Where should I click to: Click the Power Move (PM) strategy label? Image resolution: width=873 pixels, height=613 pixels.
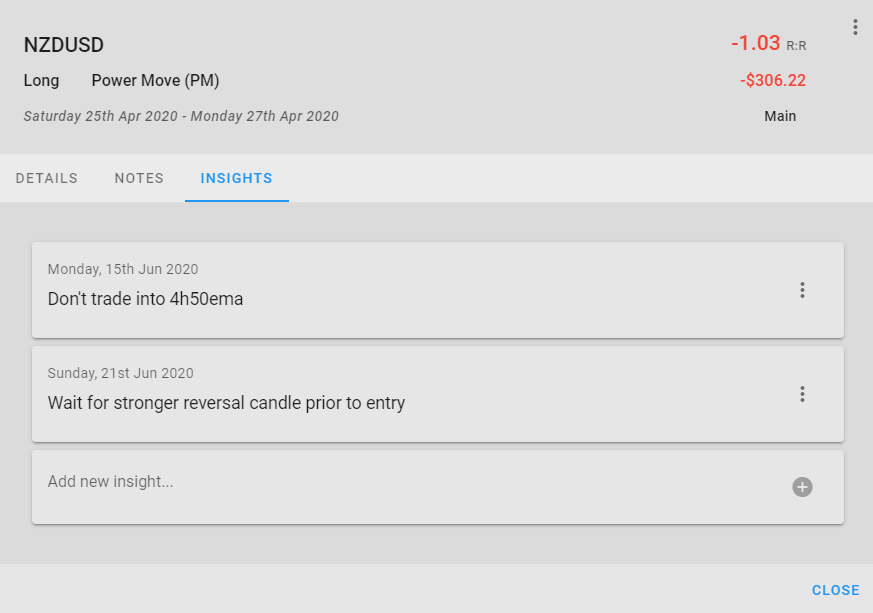click(155, 81)
